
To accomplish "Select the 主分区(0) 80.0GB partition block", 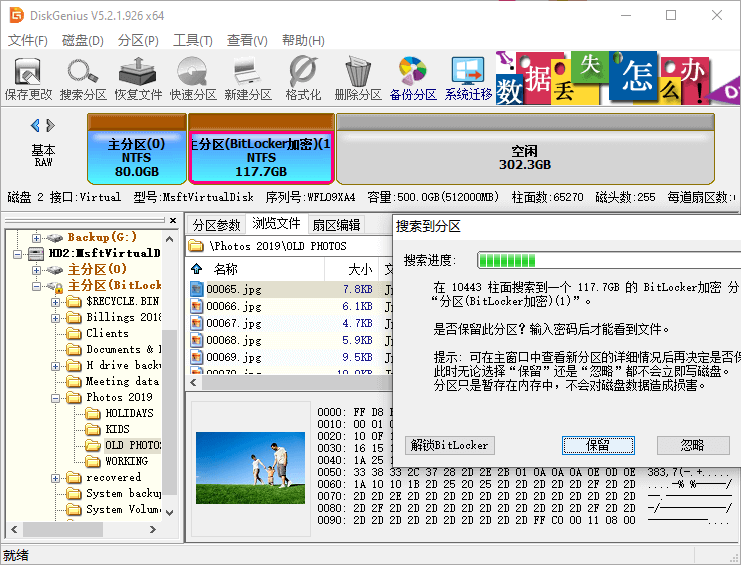I will [137, 149].
